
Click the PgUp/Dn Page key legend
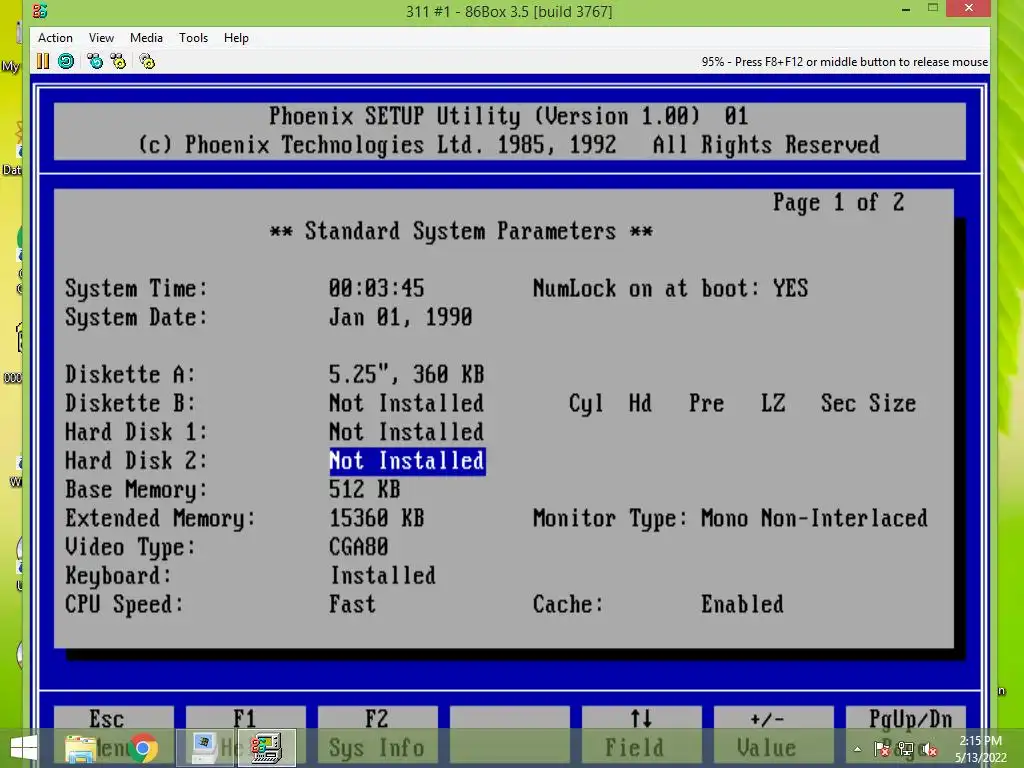tap(905, 733)
